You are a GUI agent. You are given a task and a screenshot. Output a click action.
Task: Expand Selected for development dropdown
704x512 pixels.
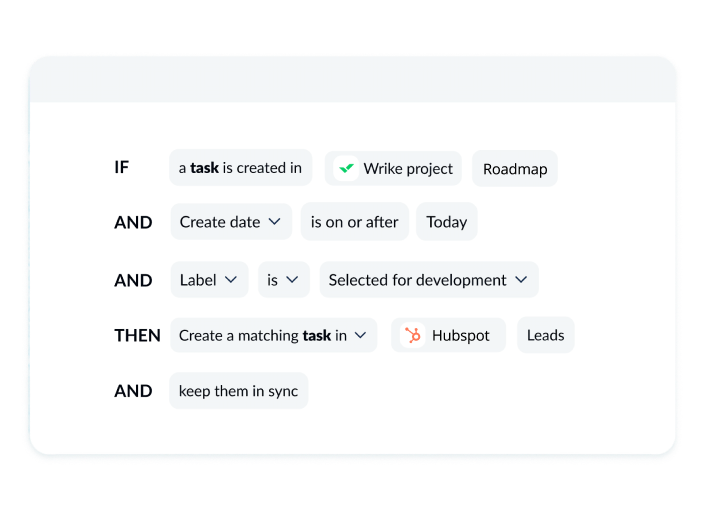pos(429,279)
